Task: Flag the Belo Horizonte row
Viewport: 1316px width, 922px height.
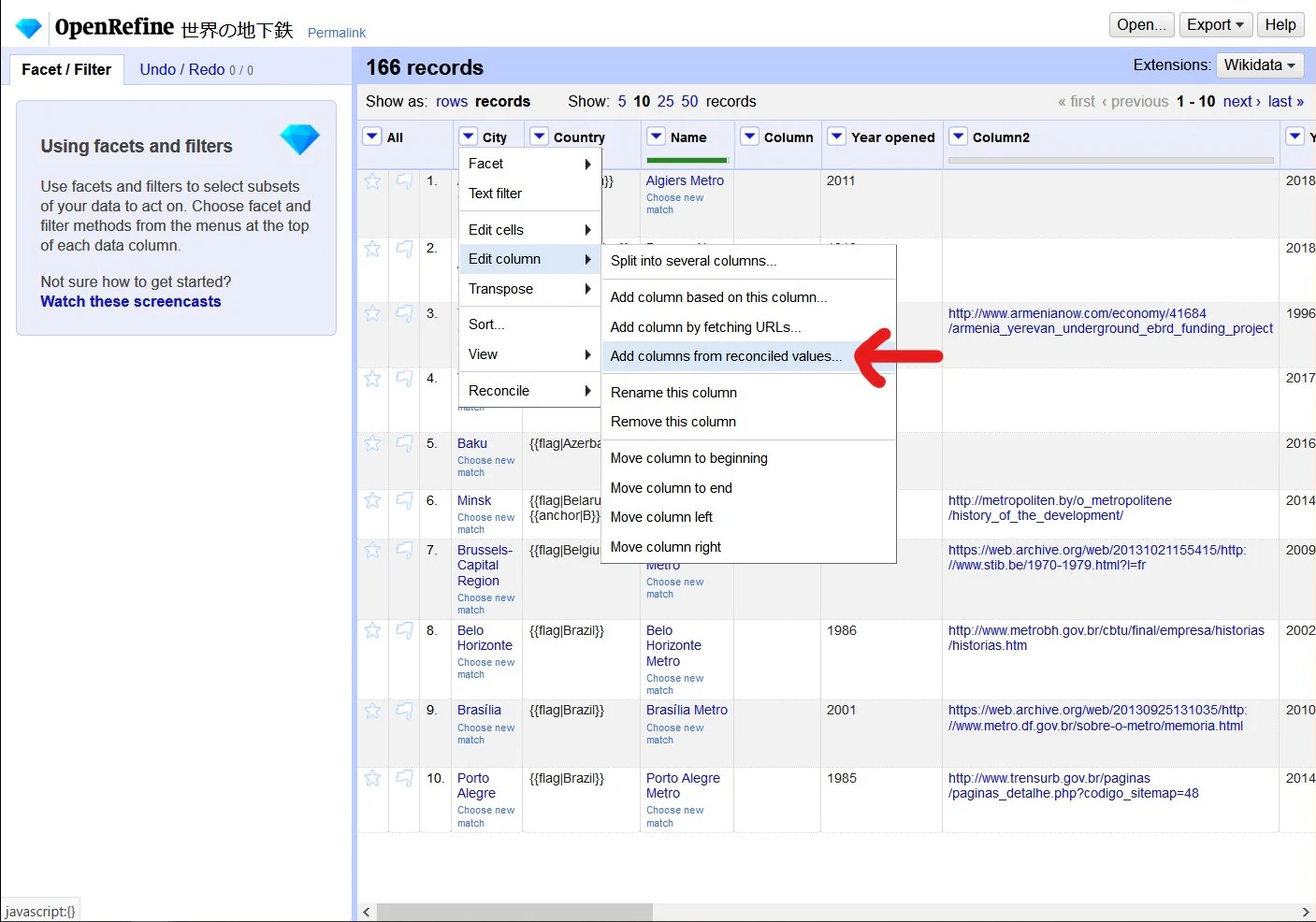Action: point(404,630)
